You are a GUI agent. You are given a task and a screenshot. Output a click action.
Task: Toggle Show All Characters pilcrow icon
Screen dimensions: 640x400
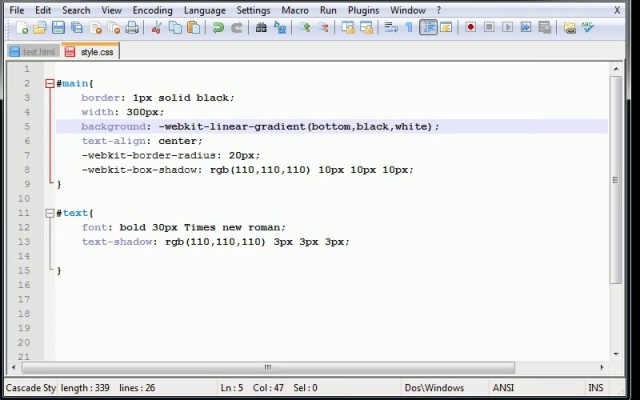click(x=409, y=27)
